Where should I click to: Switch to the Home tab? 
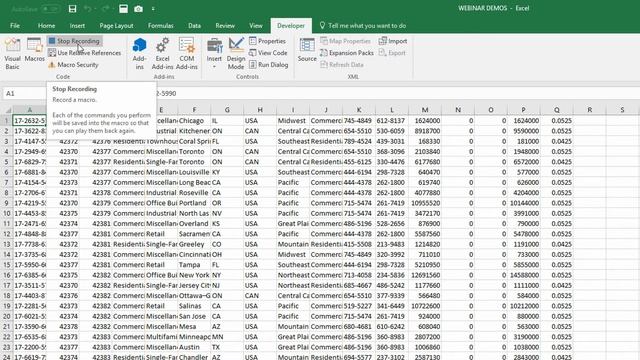tap(46, 25)
